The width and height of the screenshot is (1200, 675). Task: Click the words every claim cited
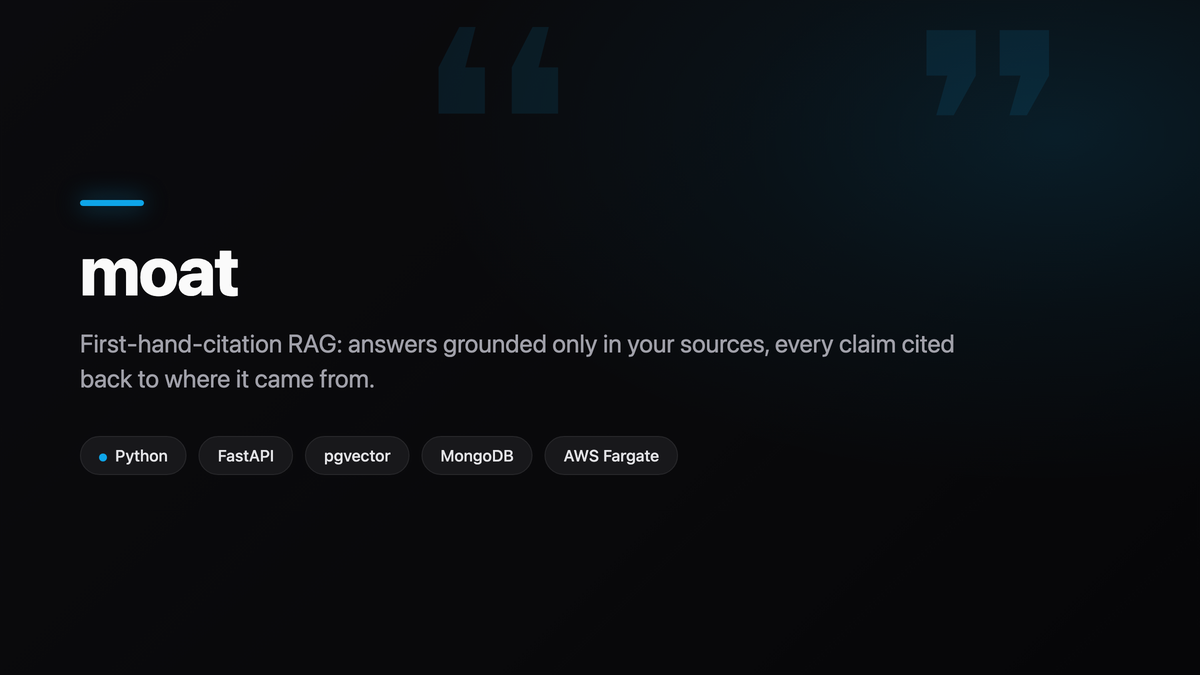click(865, 345)
